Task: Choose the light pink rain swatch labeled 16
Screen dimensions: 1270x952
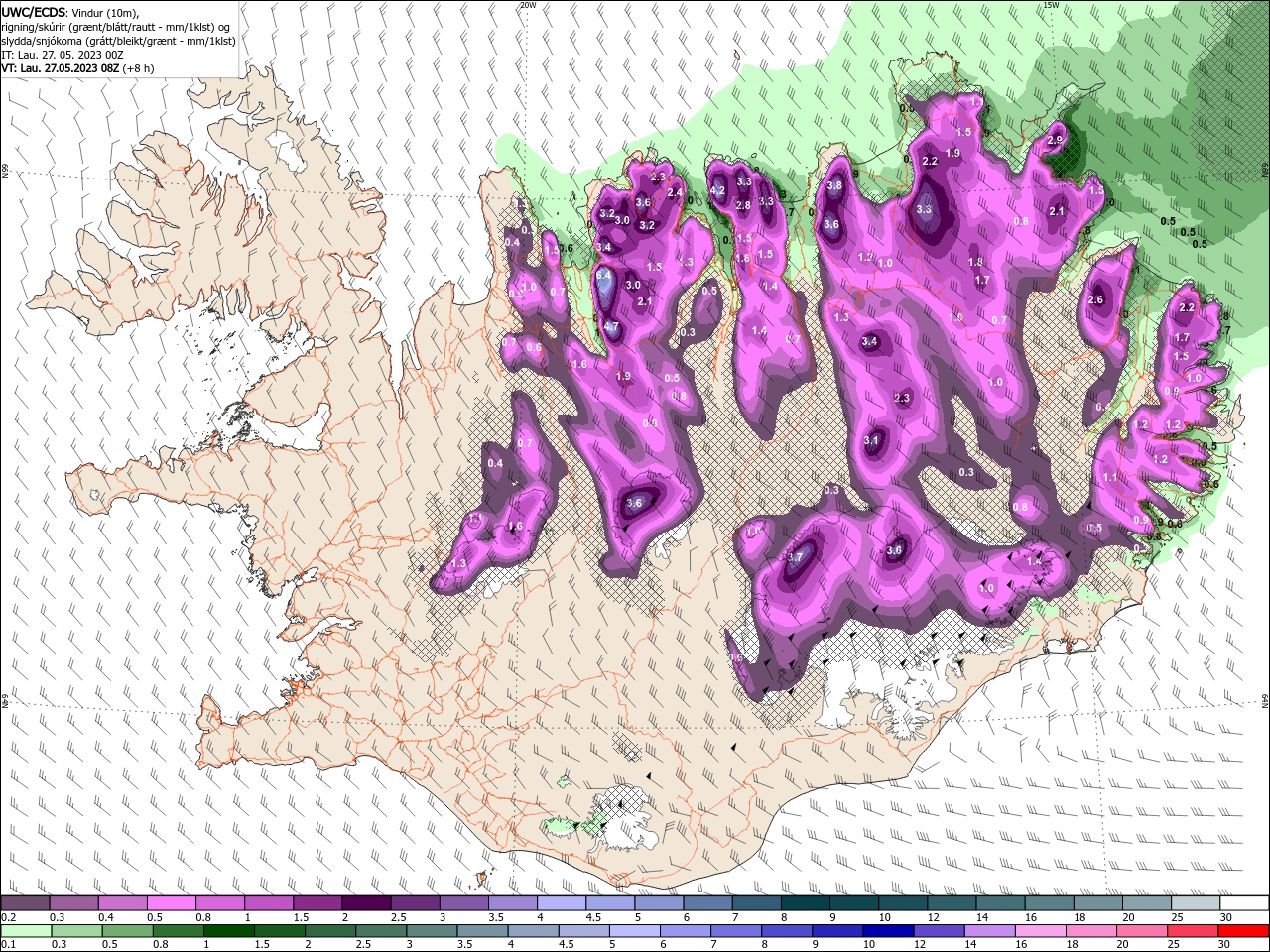Action: tap(1042, 931)
